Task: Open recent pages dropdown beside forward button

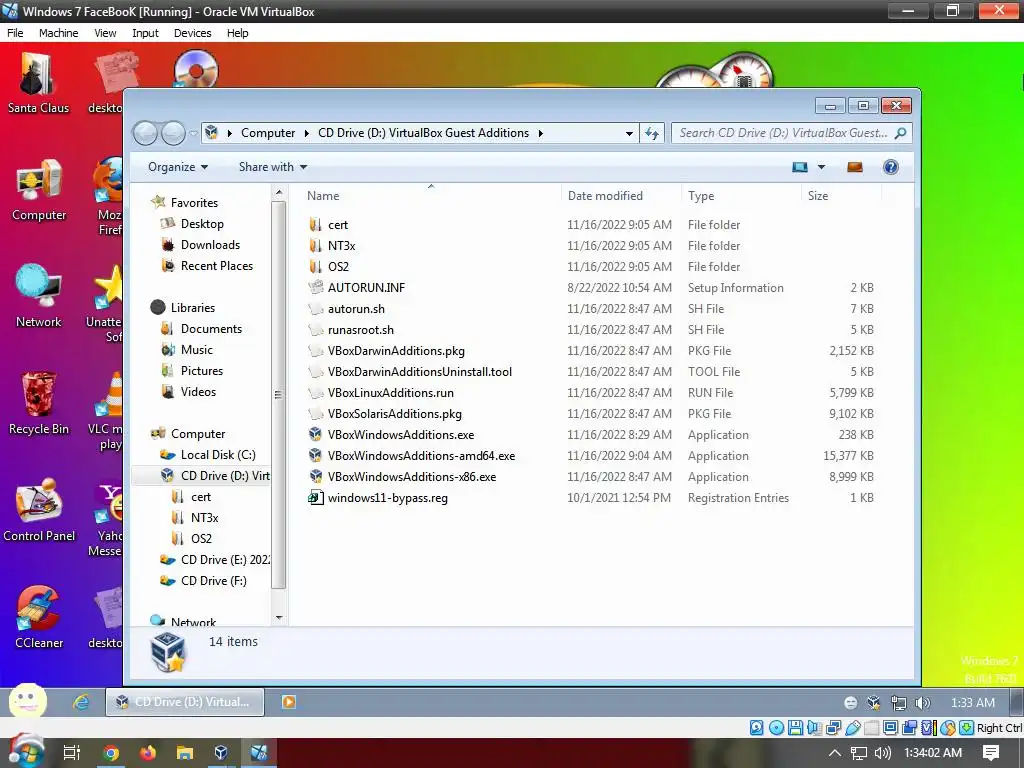Action: [193, 134]
